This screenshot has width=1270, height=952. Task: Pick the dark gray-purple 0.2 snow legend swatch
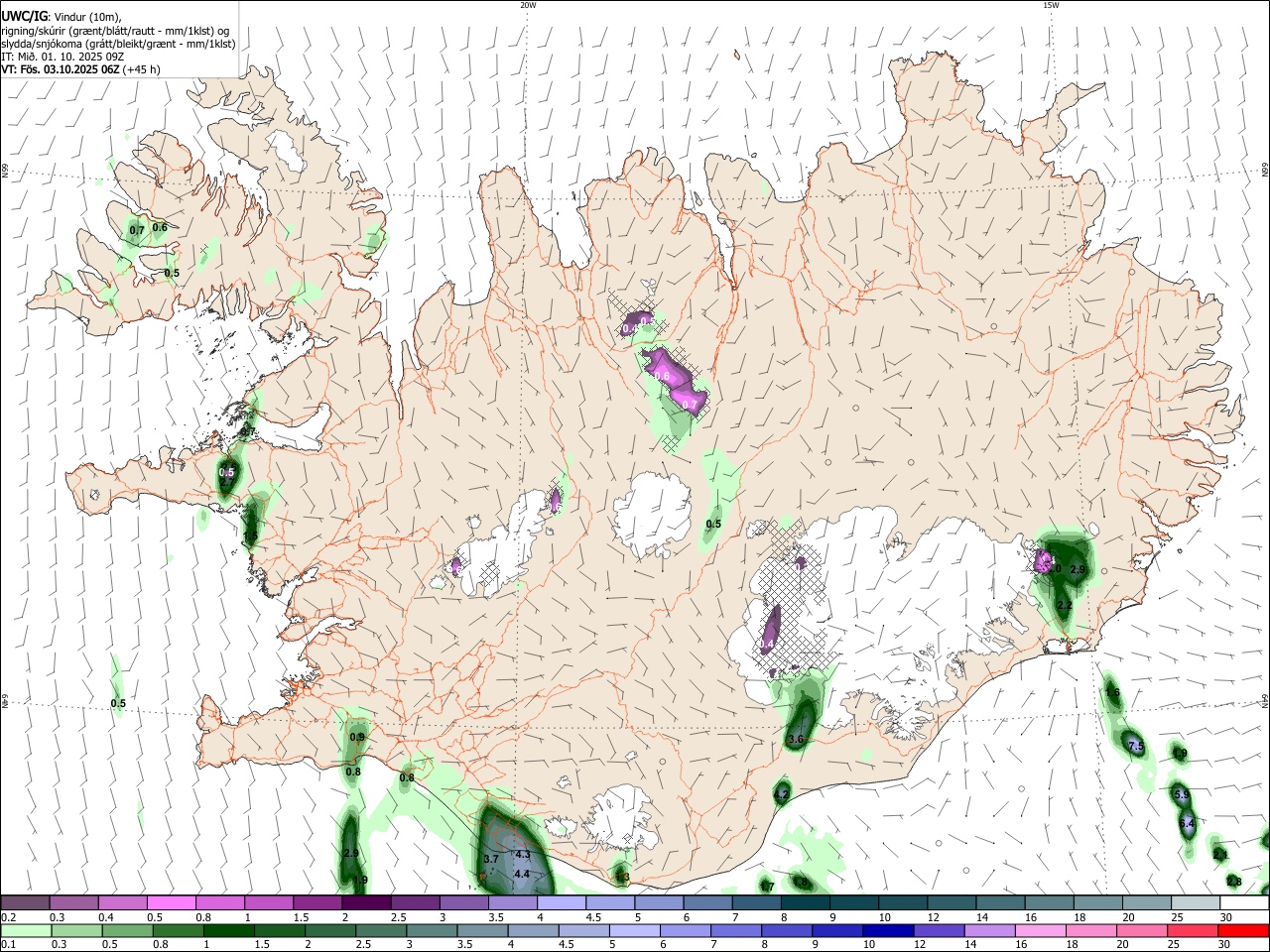click(x=26, y=903)
